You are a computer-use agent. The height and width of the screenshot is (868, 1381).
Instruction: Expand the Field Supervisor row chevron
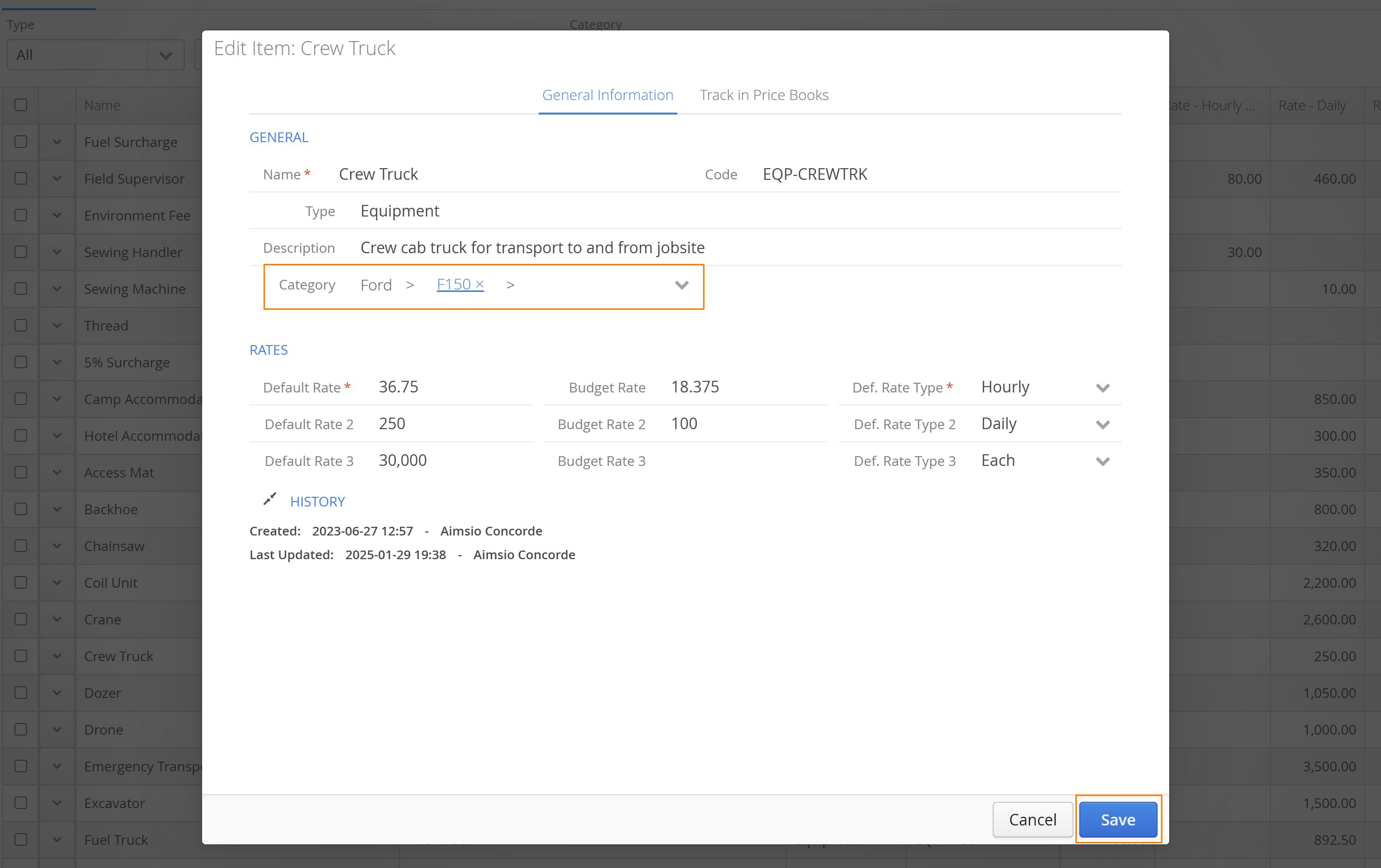pyautogui.click(x=57, y=178)
